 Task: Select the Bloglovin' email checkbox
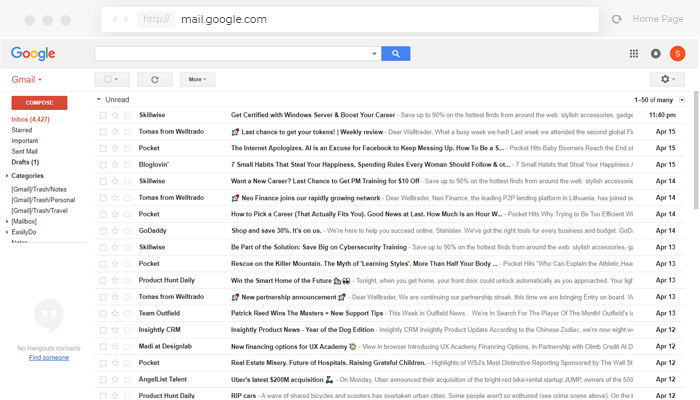pyautogui.click(x=103, y=165)
